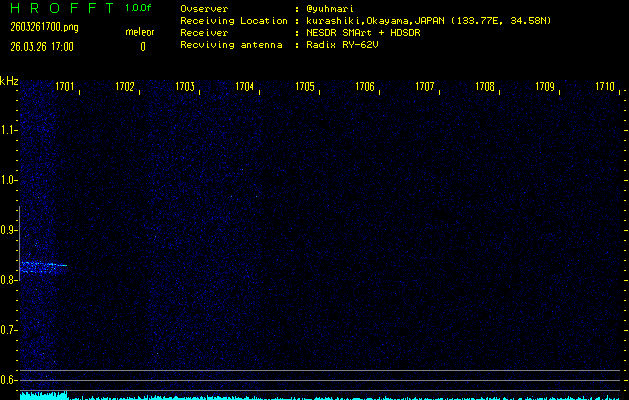Click the 0.9 kHz axis label
Screen dimensions: 629x400
coord(8,230)
